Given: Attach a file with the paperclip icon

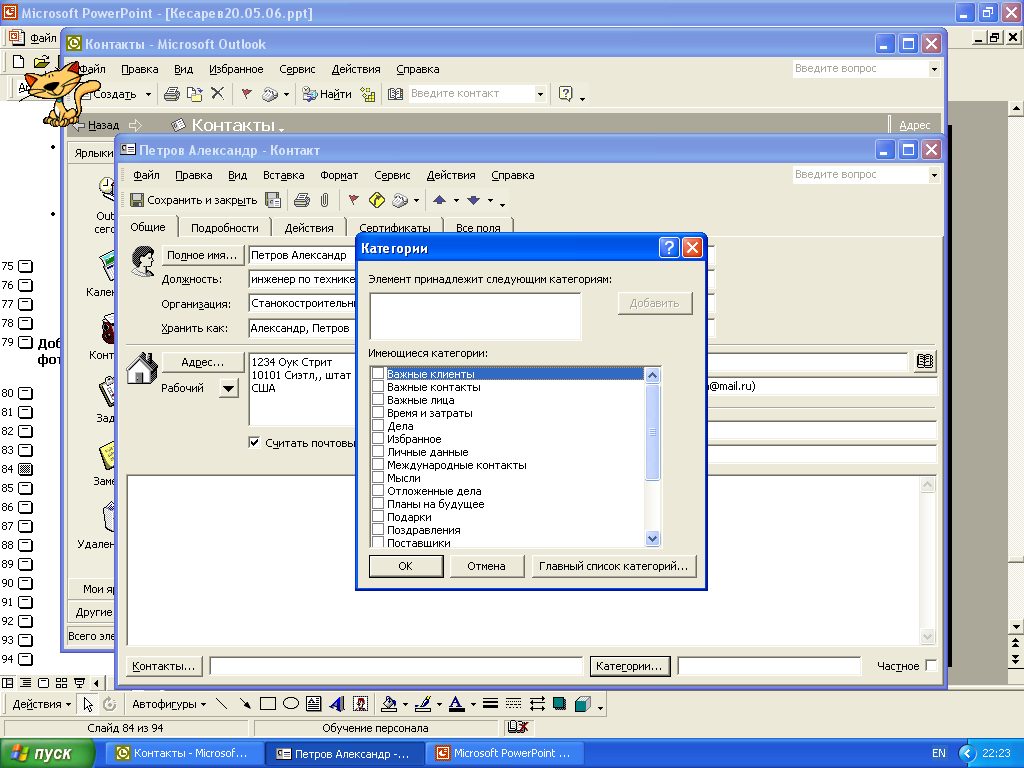Looking at the screenshot, I should point(325,200).
